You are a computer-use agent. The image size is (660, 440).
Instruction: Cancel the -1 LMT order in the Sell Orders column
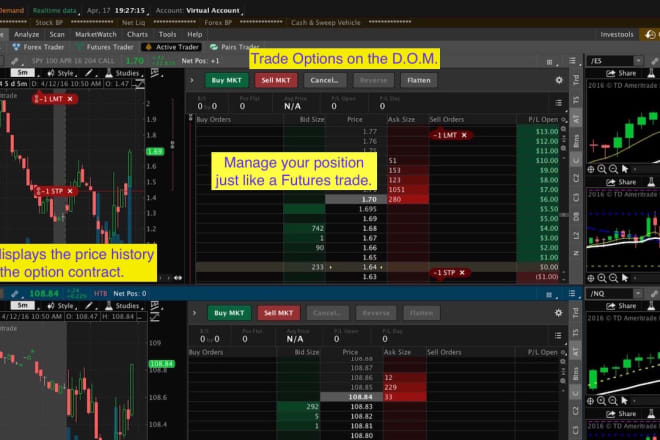click(464, 135)
